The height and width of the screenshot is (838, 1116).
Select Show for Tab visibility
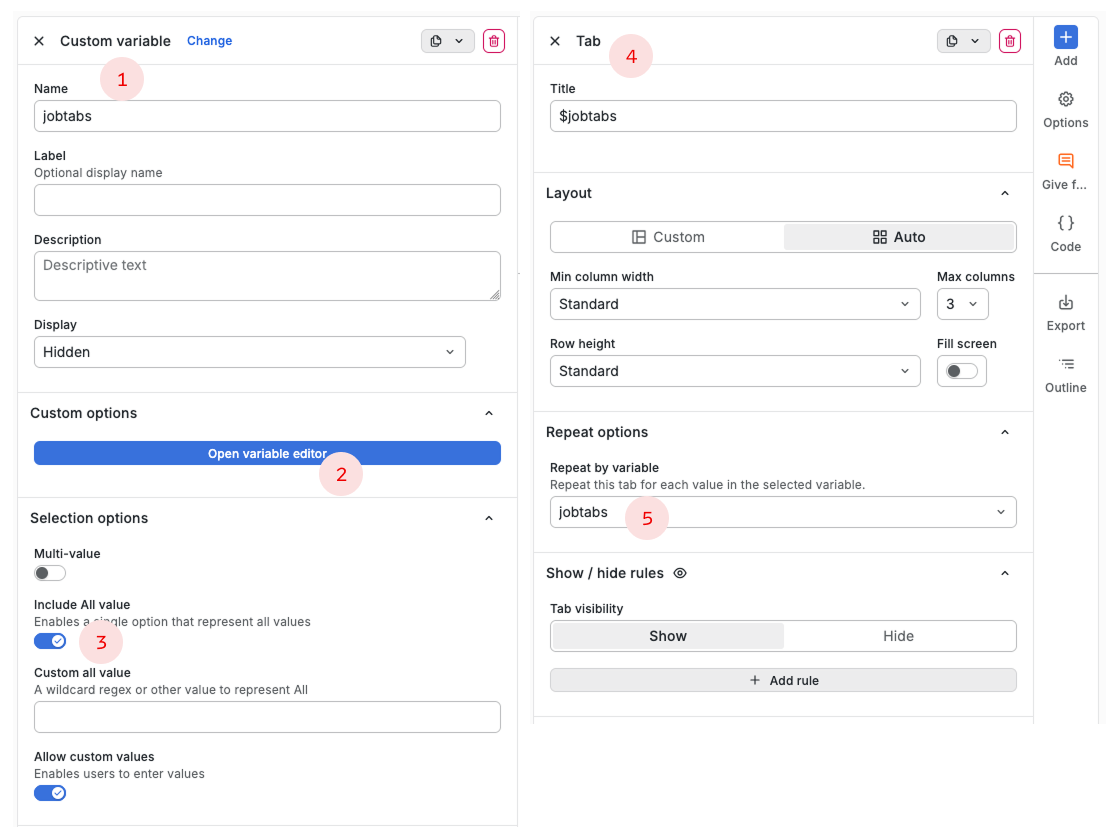[668, 636]
